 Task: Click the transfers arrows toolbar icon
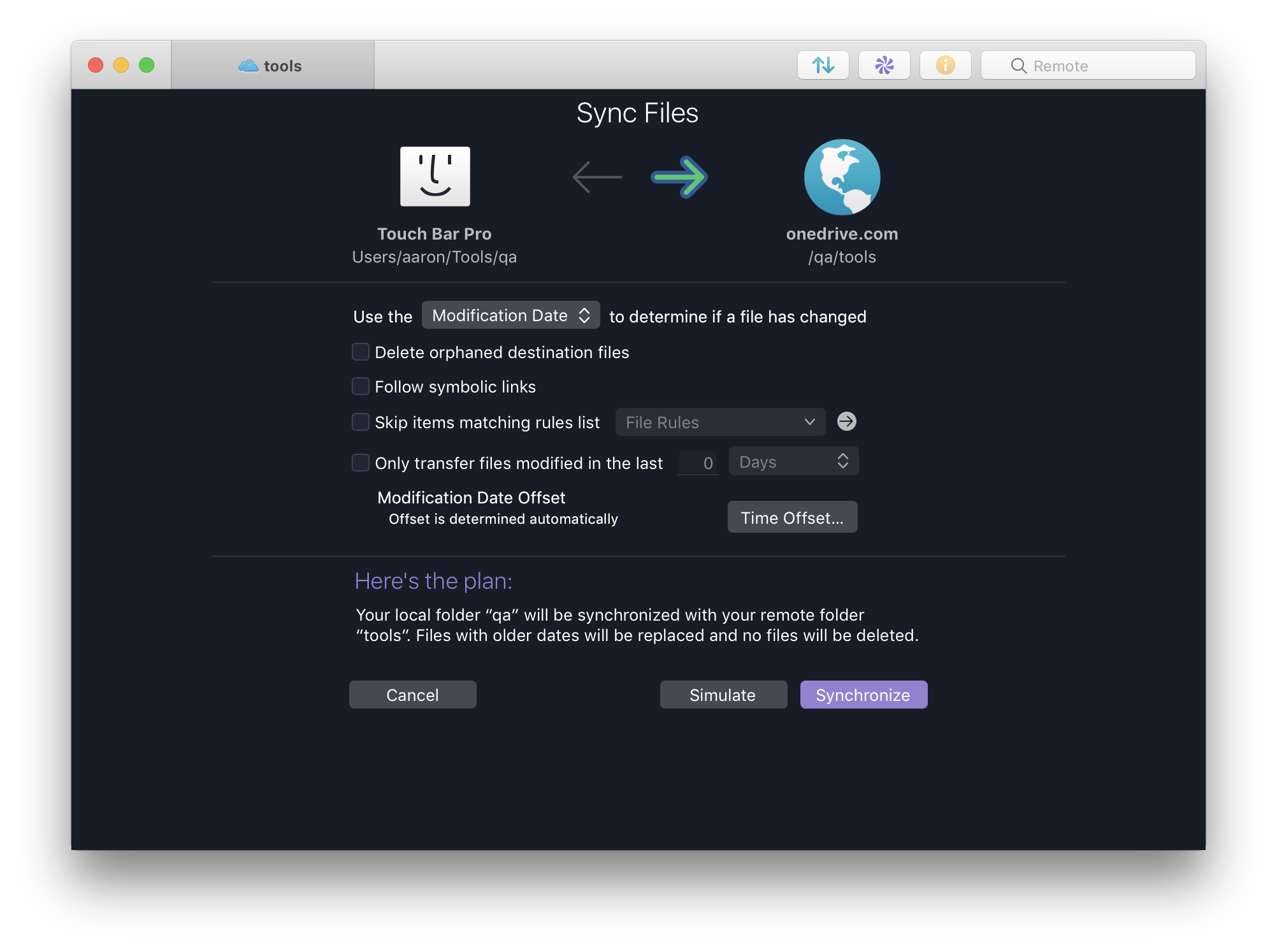click(823, 65)
